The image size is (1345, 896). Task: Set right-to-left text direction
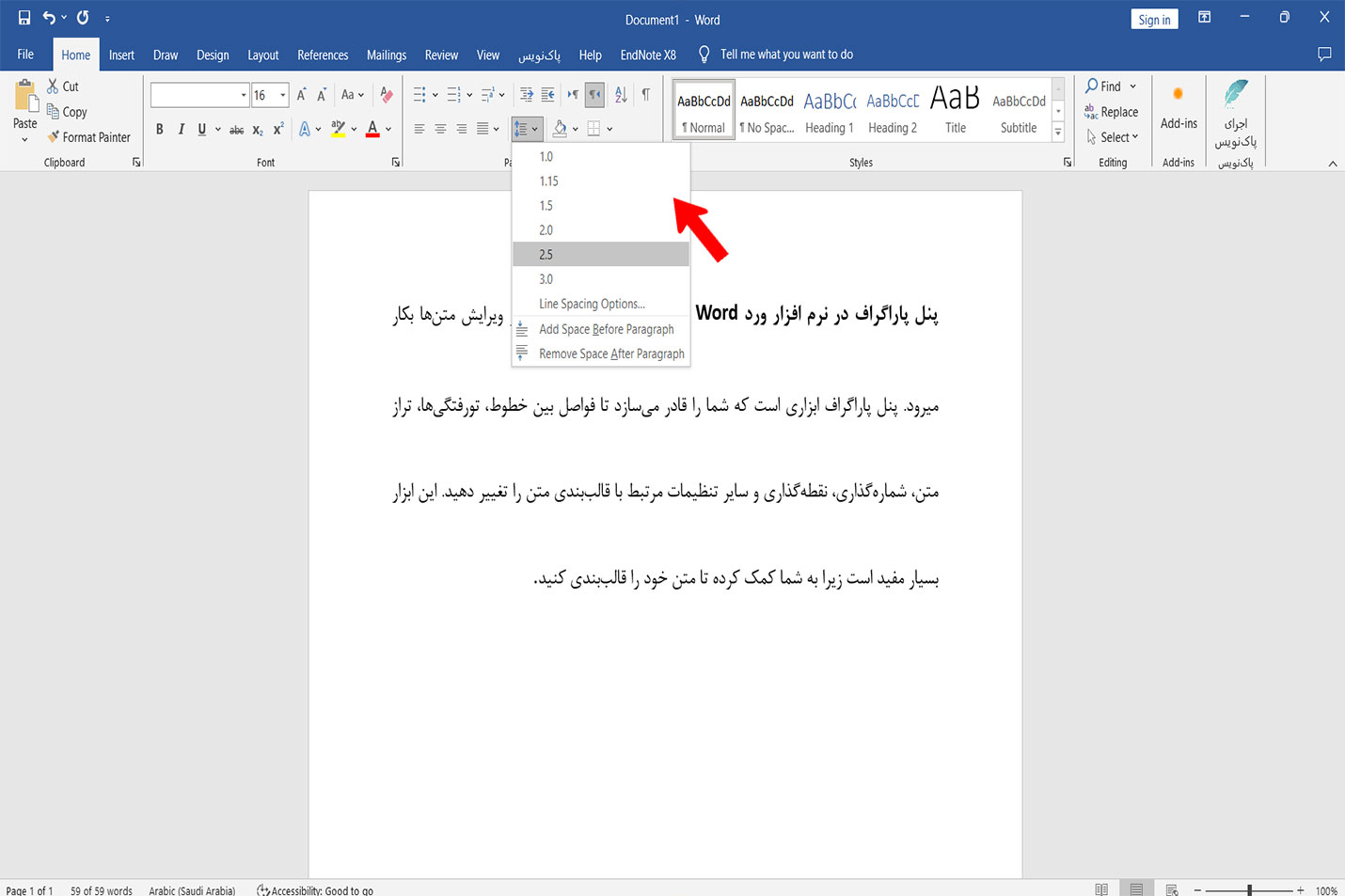[x=594, y=95]
